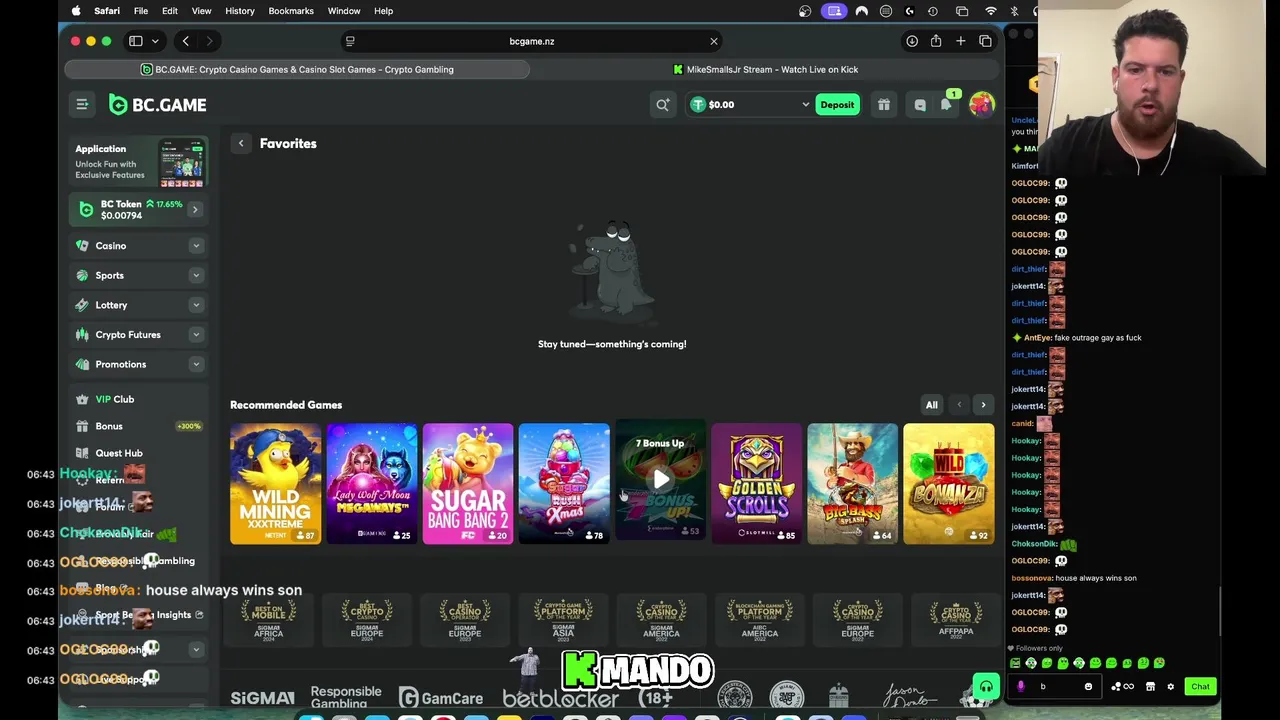Viewport: 1280px width, 720px height.
Task: Open Safari downloads icon
Action: click(x=912, y=41)
